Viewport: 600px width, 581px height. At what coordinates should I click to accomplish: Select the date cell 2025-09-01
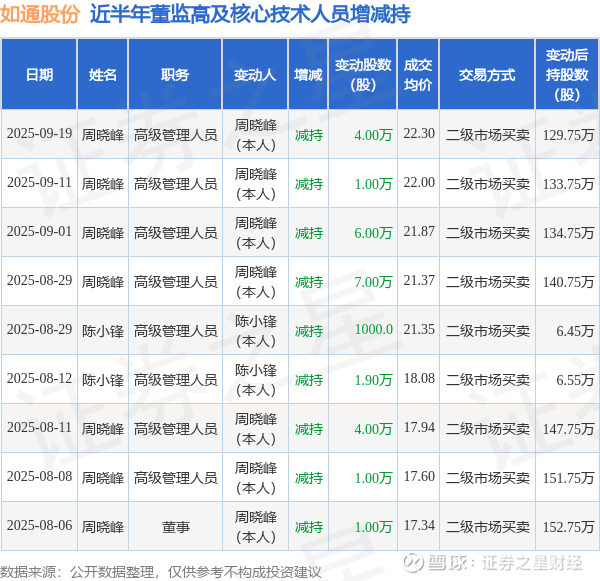[39, 232]
